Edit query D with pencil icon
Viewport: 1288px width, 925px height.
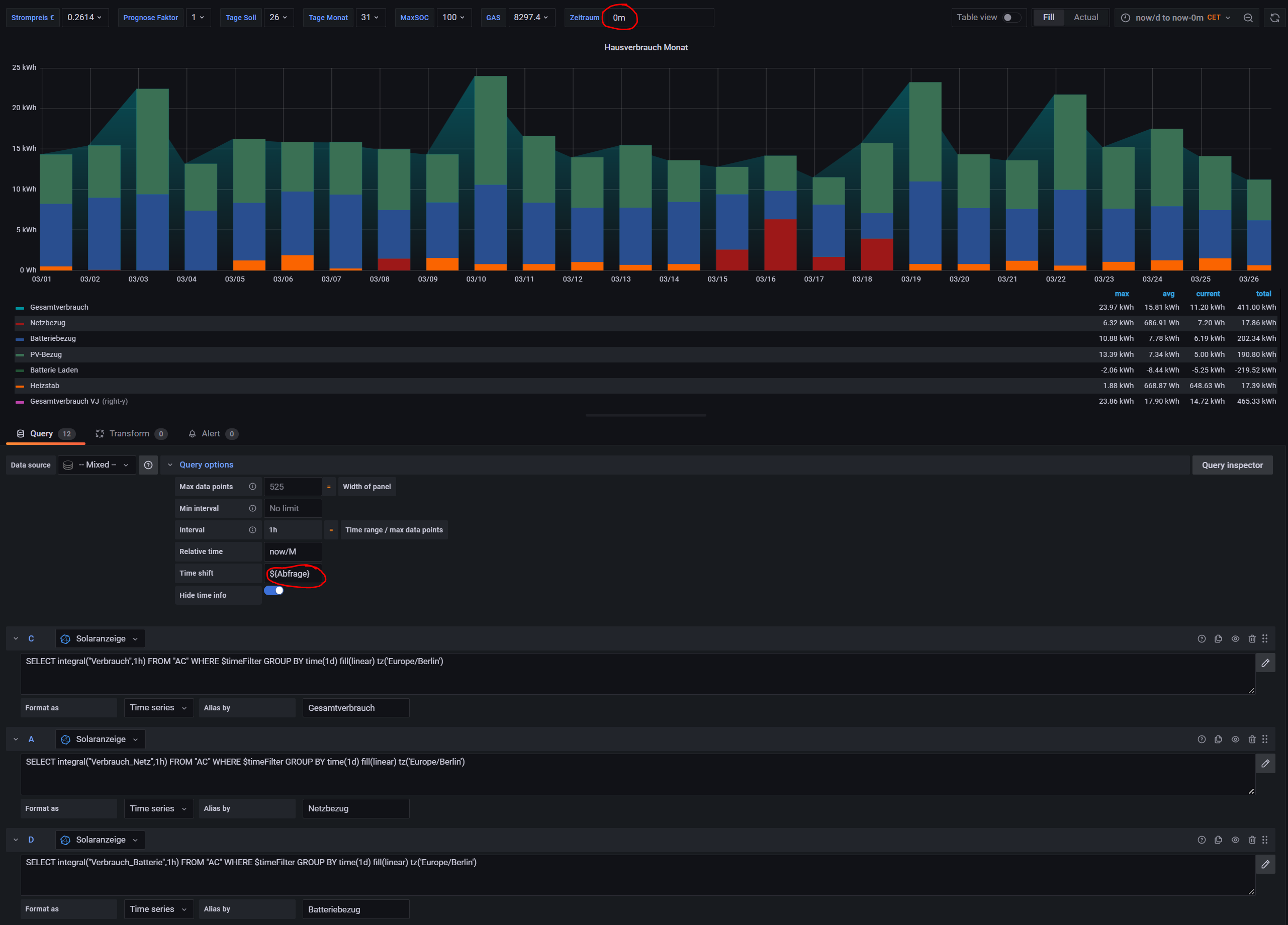pyautogui.click(x=1265, y=864)
